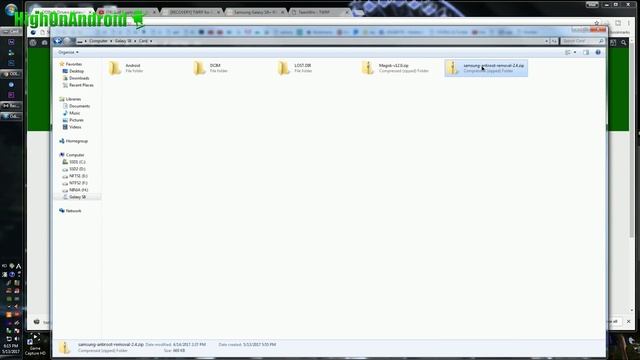Select samsung-antiroot-removal zip file

486,68
